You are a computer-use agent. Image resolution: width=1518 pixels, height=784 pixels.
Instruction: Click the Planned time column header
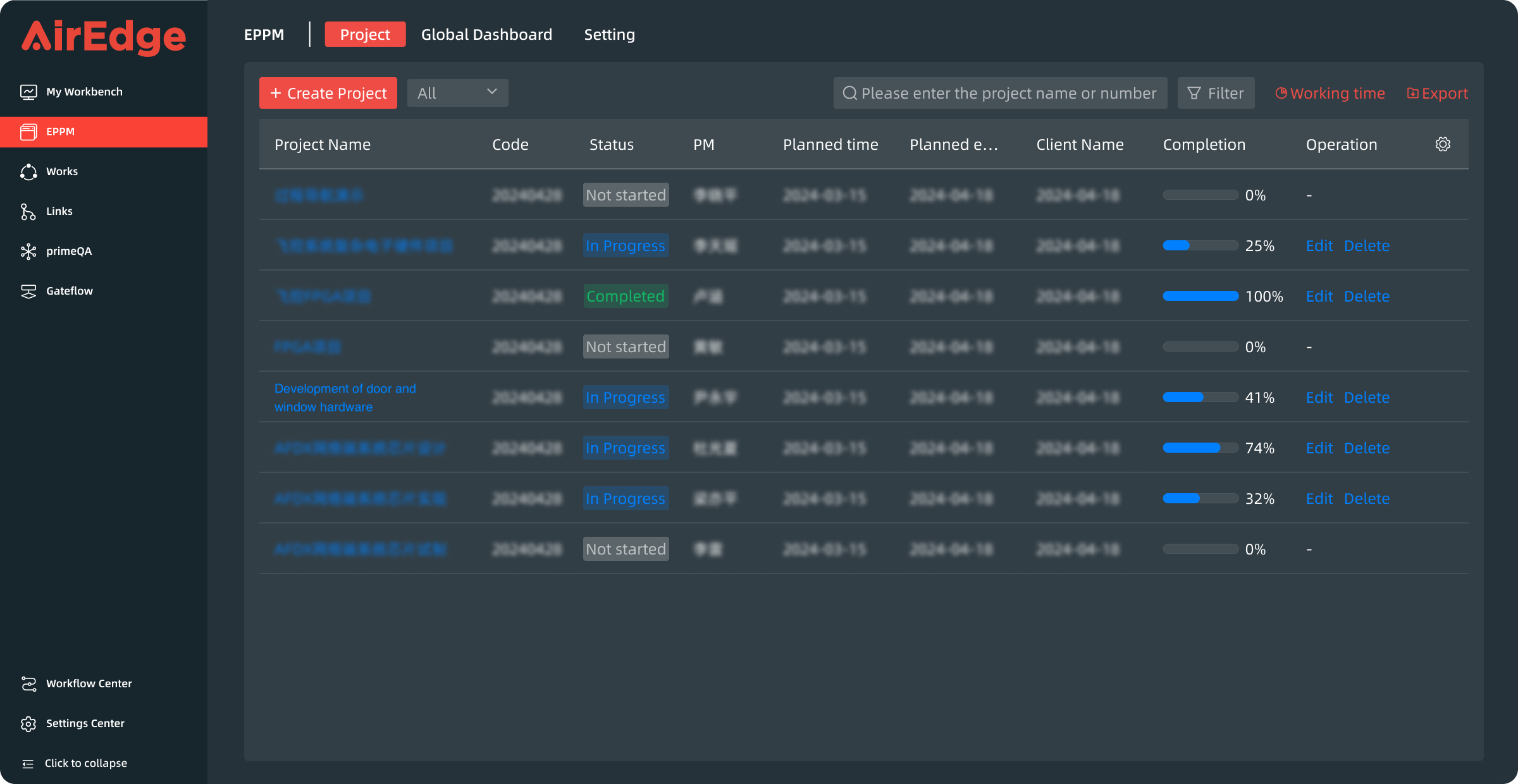pos(830,144)
